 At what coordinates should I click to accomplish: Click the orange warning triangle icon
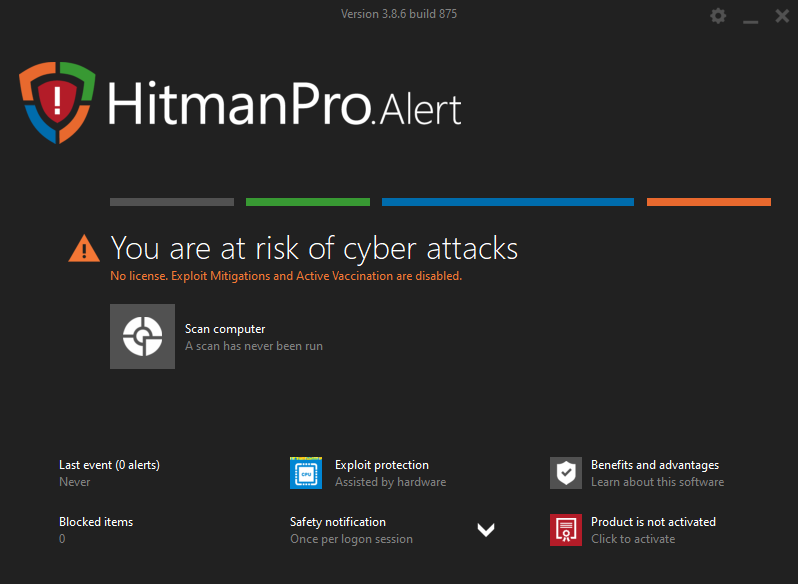coord(84,248)
